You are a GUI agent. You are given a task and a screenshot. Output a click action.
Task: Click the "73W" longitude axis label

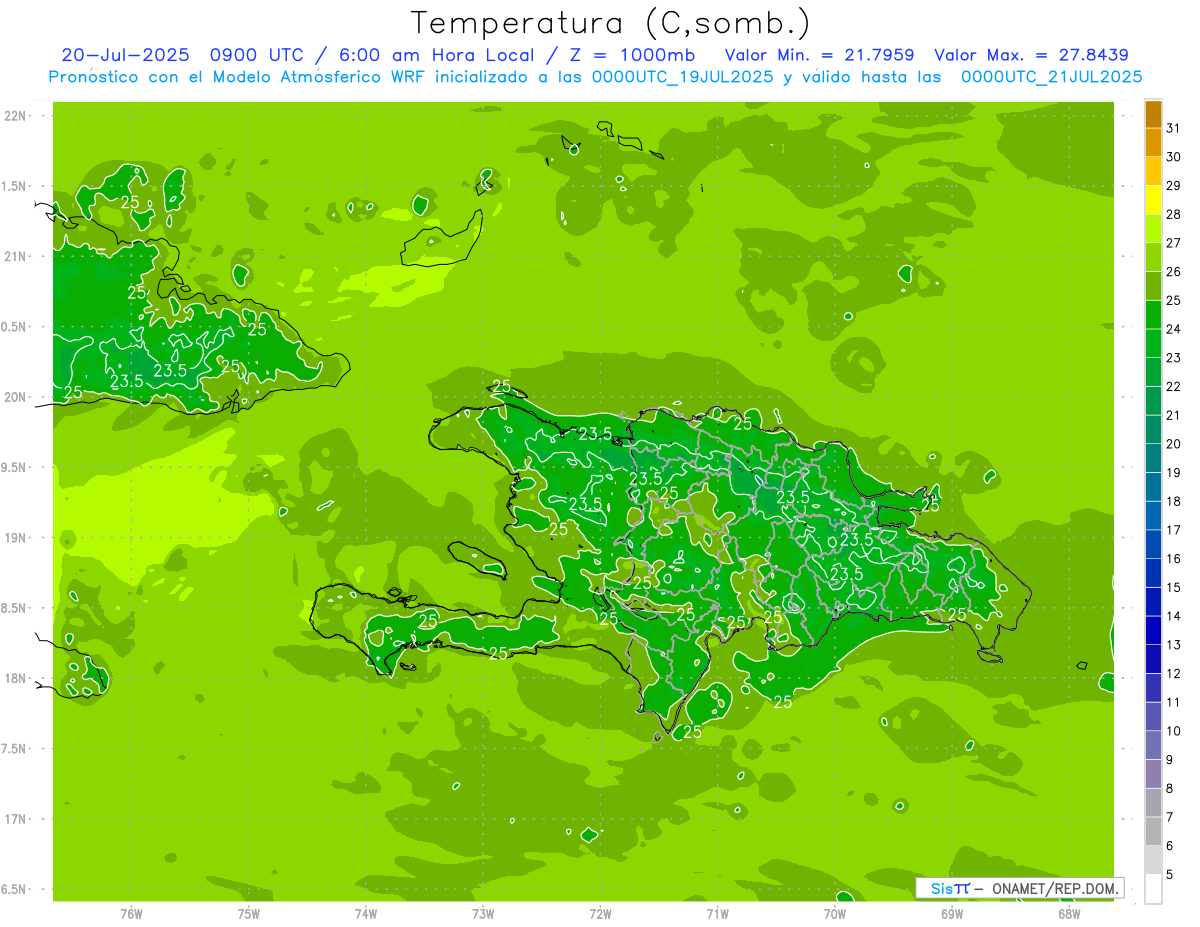(x=483, y=914)
